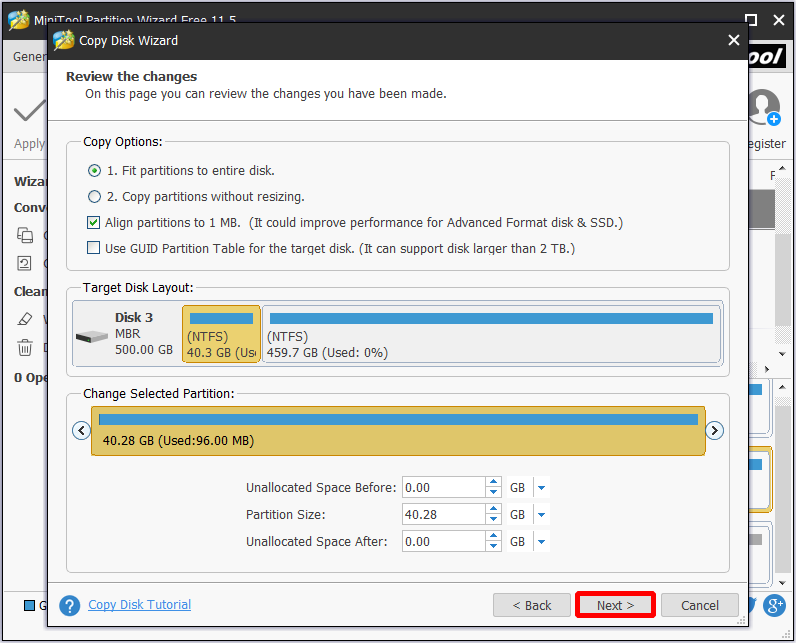Click the Unallocated Space Before field
The height and width of the screenshot is (643, 796).
click(x=444, y=488)
